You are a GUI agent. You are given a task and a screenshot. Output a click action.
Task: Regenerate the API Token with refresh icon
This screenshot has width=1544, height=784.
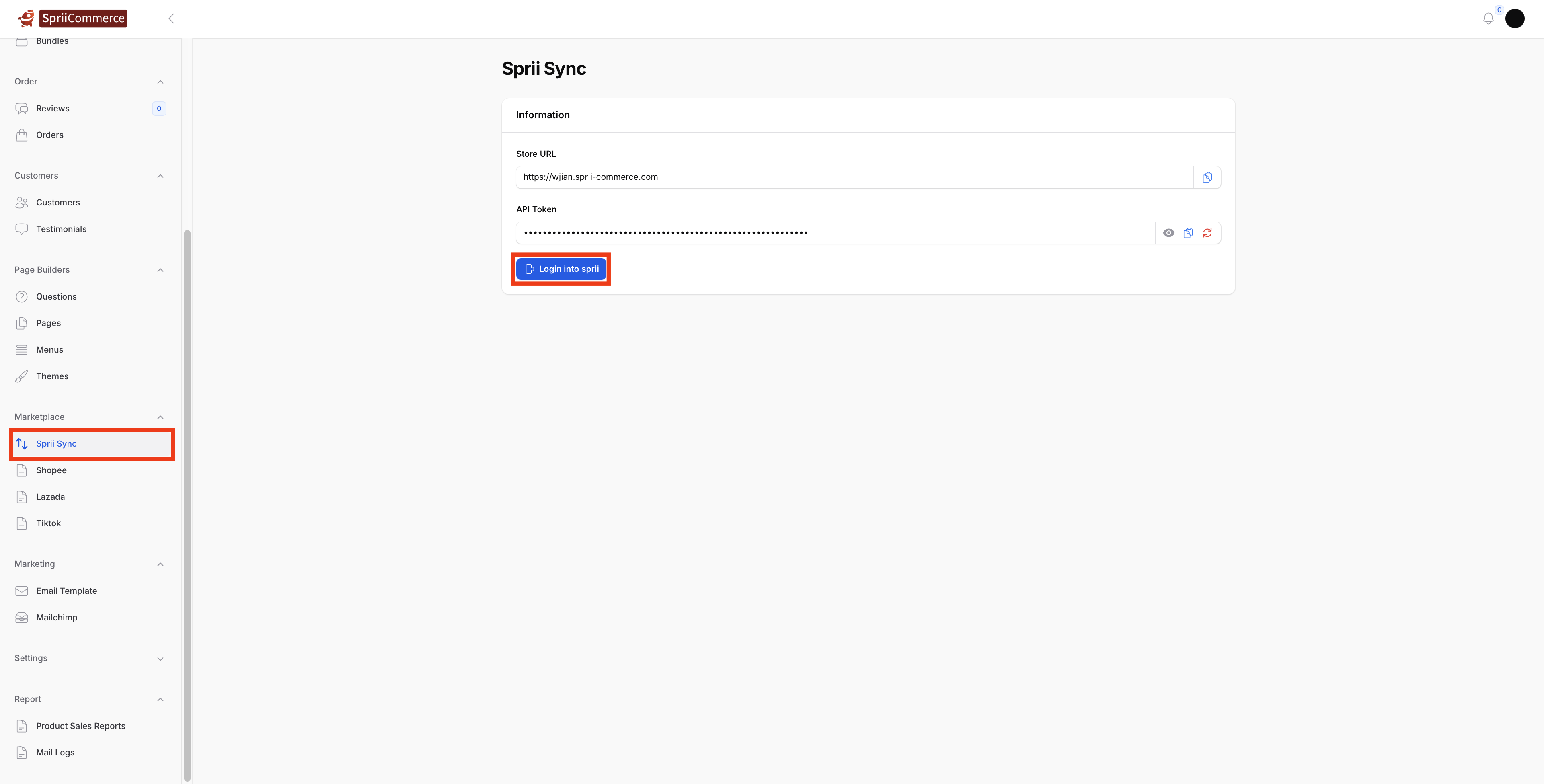tap(1207, 233)
